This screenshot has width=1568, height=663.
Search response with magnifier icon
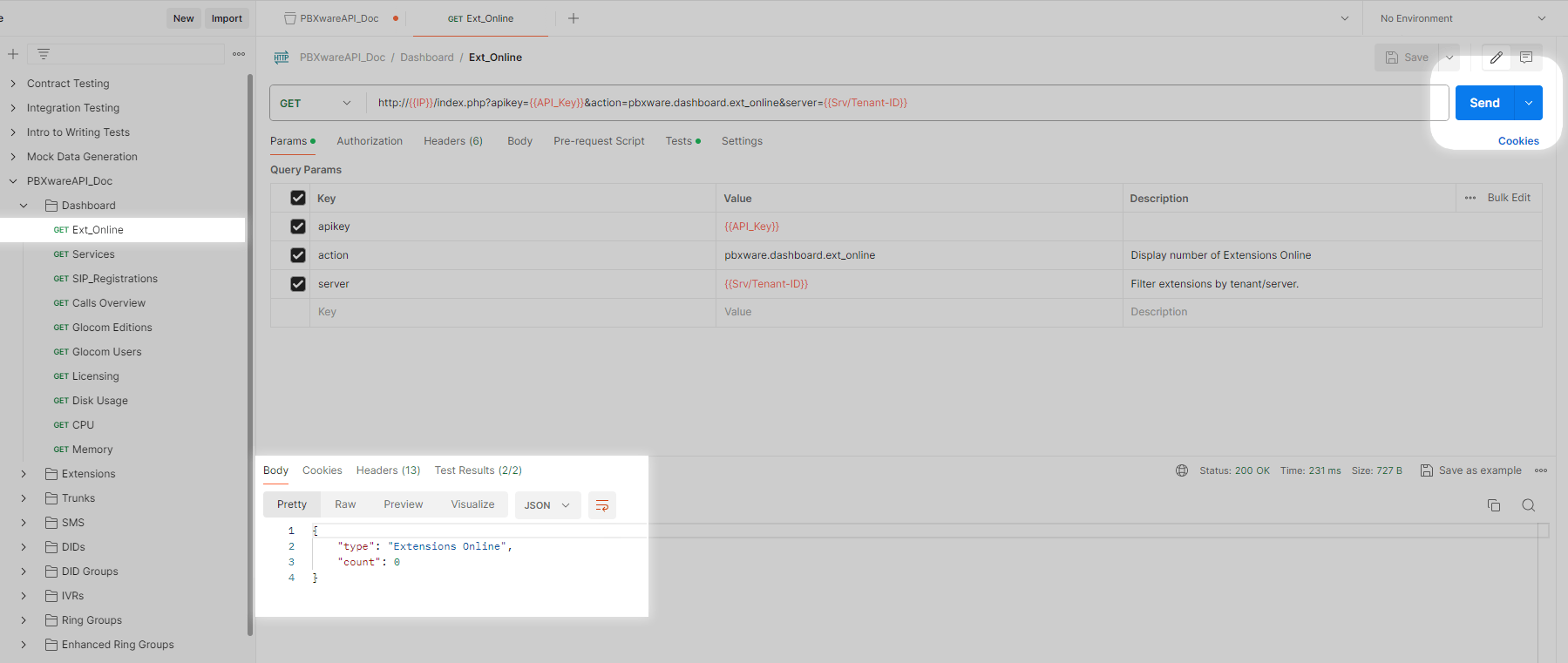point(1528,505)
